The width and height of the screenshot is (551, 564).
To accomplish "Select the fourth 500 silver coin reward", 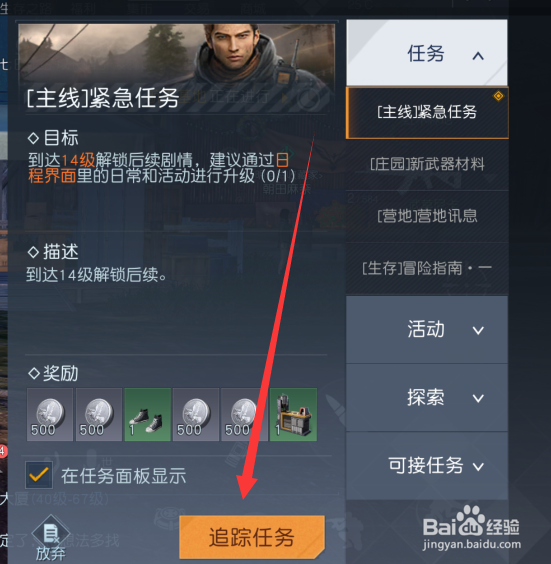I will click(244, 414).
